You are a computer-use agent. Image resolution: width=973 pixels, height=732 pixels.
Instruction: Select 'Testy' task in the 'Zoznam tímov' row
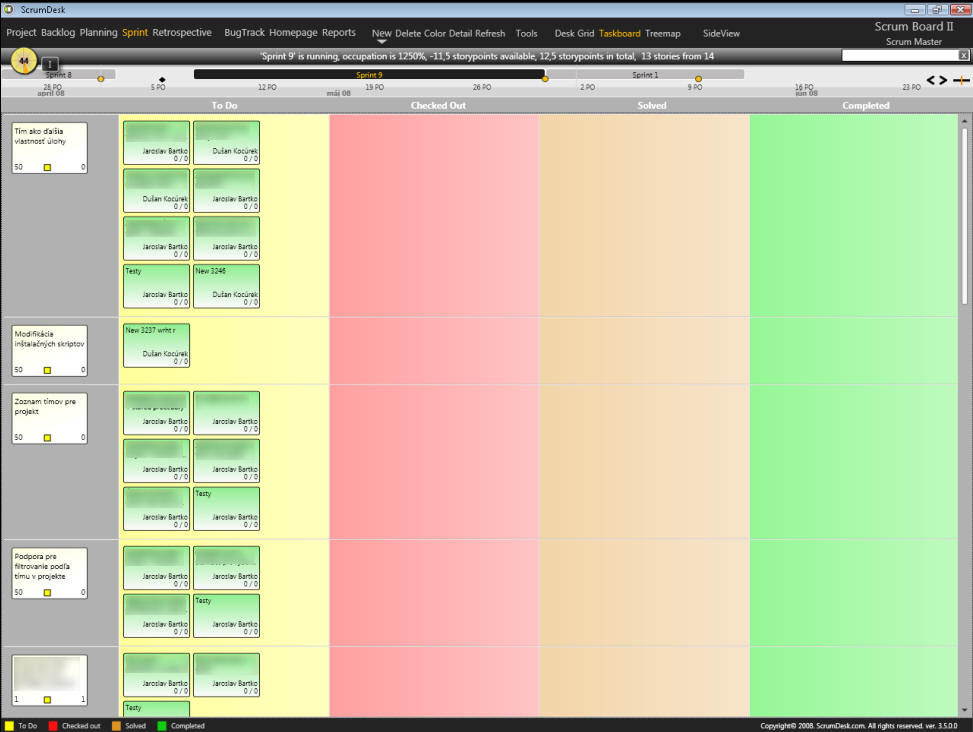click(226, 509)
